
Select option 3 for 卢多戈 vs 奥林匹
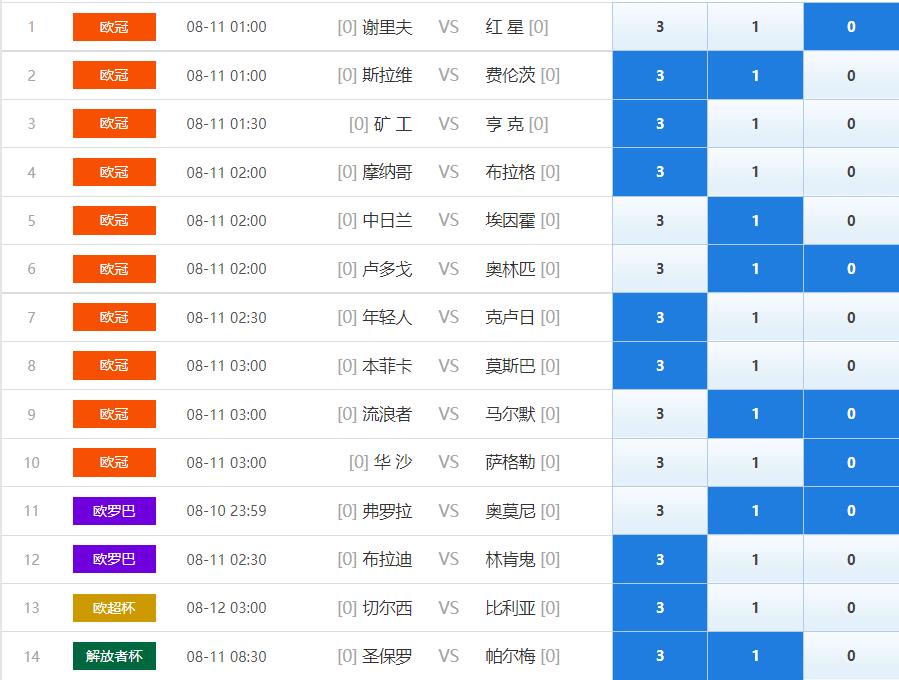click(x=660, y=269)
